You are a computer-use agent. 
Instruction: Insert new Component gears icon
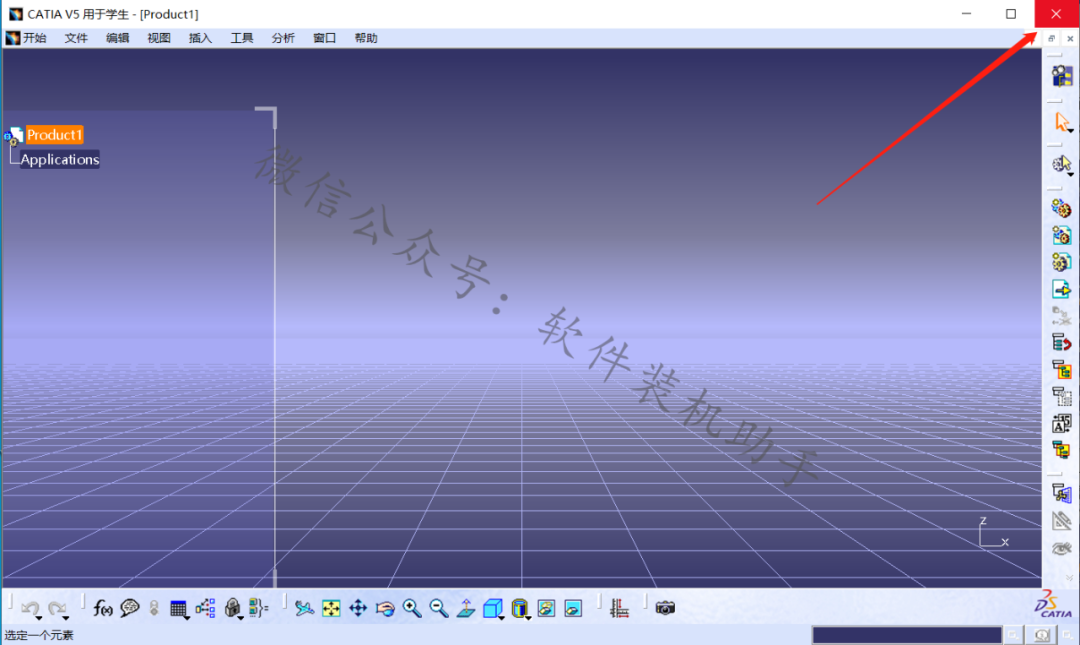1061,208
